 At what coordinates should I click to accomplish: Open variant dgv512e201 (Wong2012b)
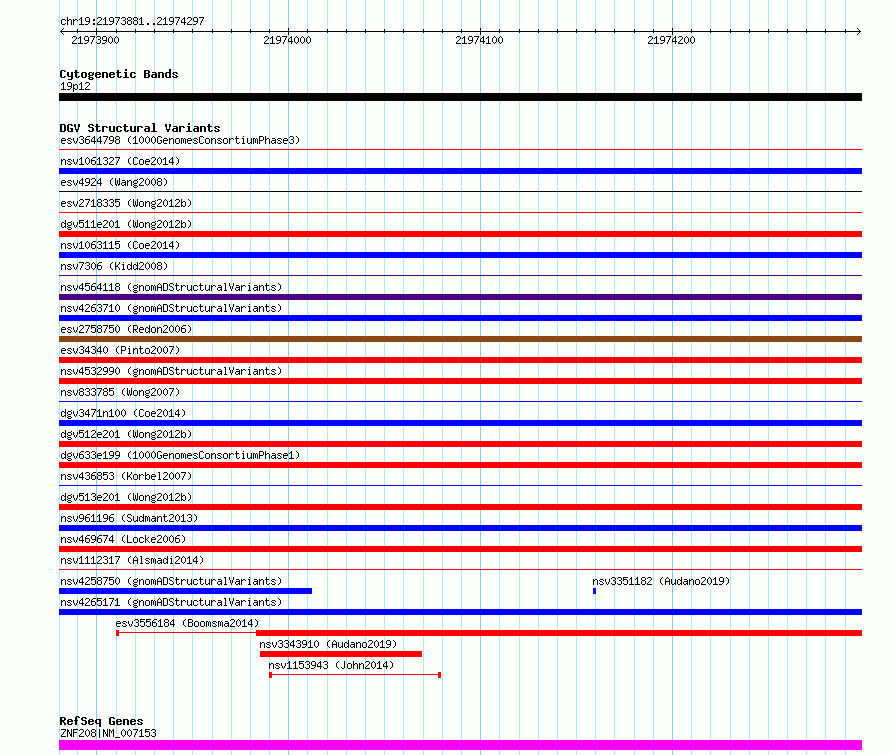[126, 434]
